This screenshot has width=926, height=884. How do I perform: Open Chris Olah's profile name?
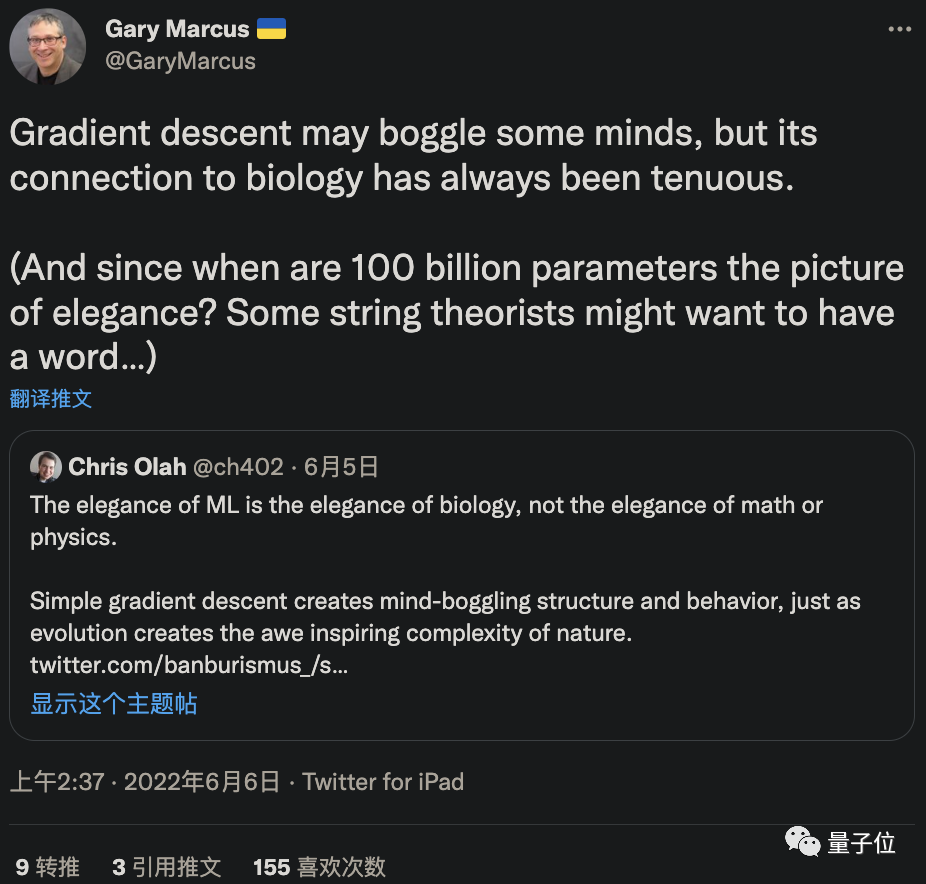tap(127, 466)
